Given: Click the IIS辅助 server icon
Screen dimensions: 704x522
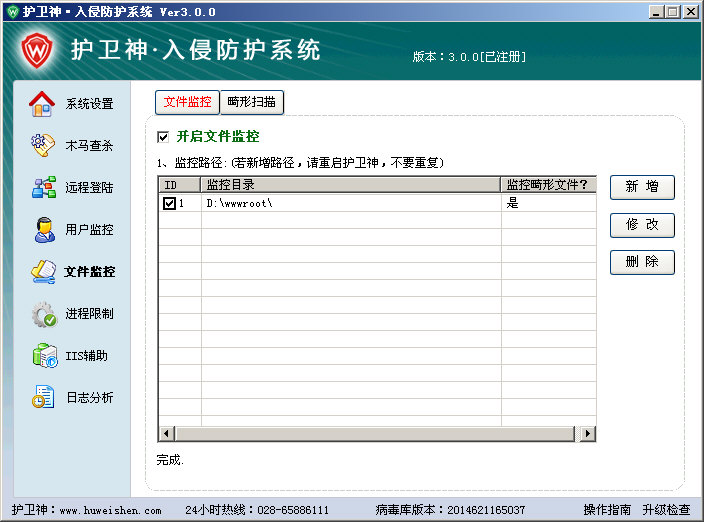Looking at the screenshot, I should point(45,355).
